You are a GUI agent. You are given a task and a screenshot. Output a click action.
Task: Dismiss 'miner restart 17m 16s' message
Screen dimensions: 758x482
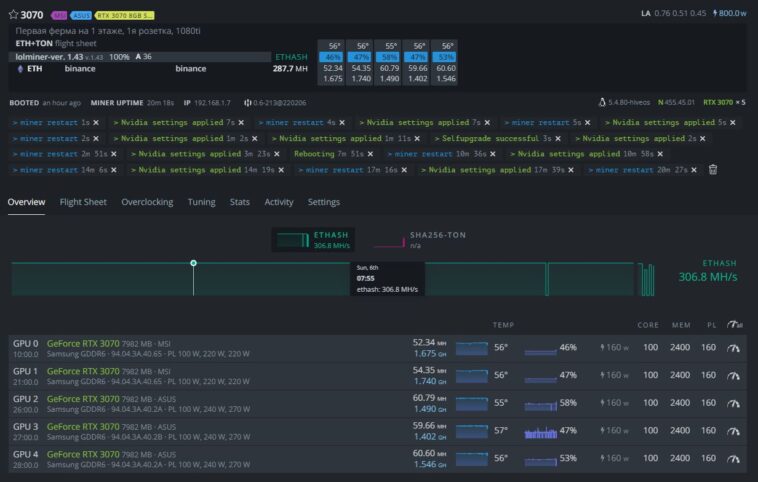[x=404, y=170]
